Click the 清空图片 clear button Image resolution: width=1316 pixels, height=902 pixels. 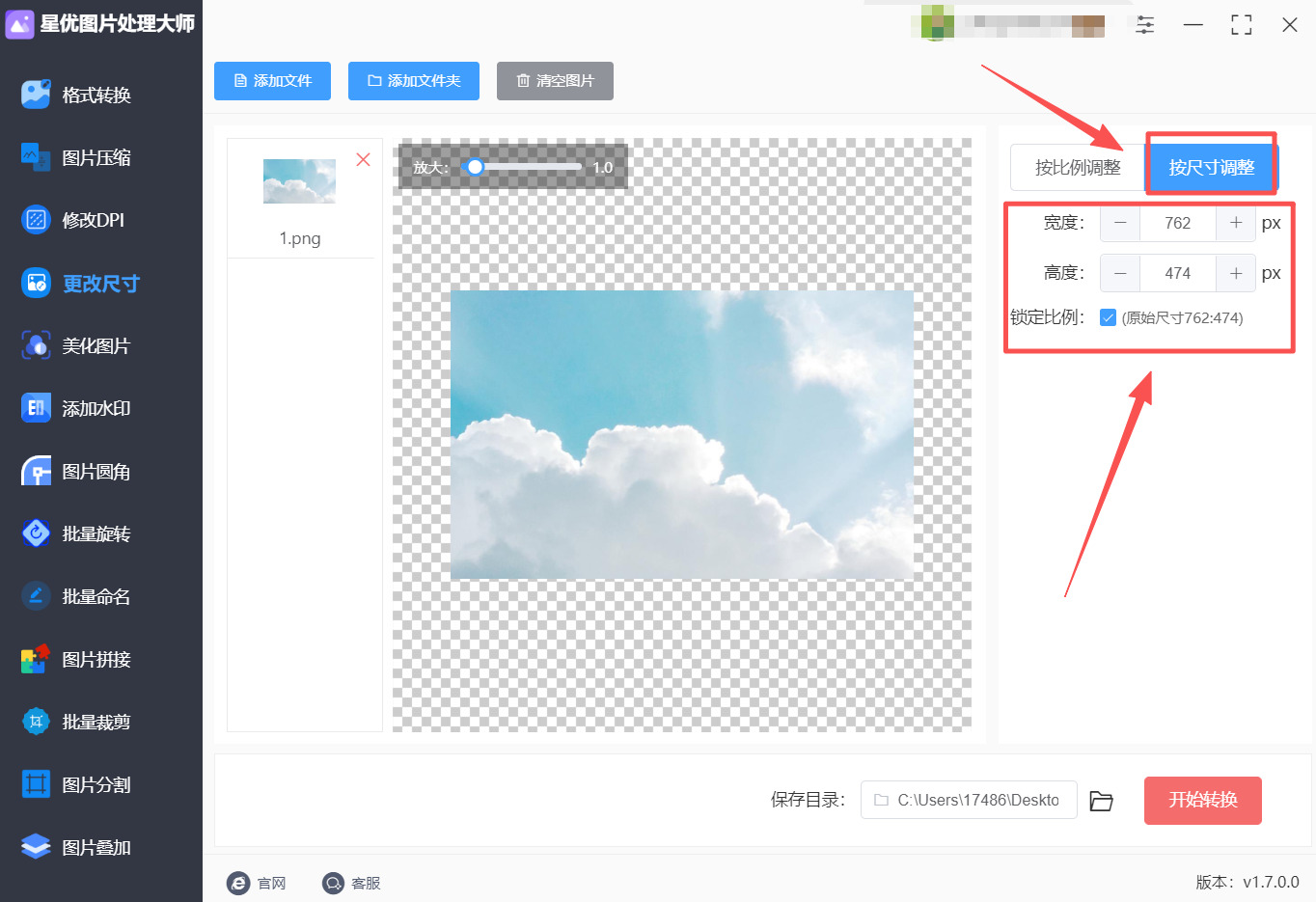555,81
